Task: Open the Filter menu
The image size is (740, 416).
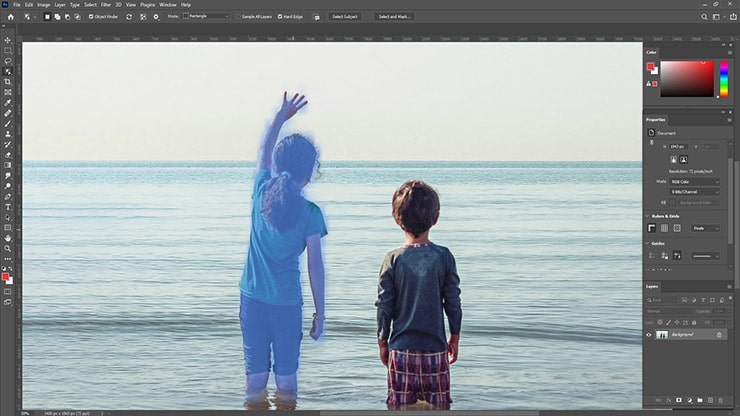Action: (x=106, y=5)
